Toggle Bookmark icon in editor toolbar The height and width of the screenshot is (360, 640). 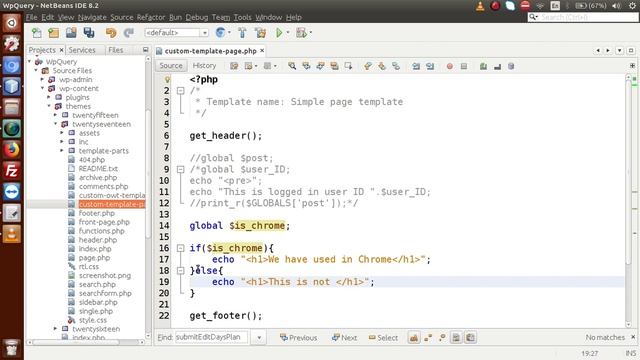click(x=396, y=66)
